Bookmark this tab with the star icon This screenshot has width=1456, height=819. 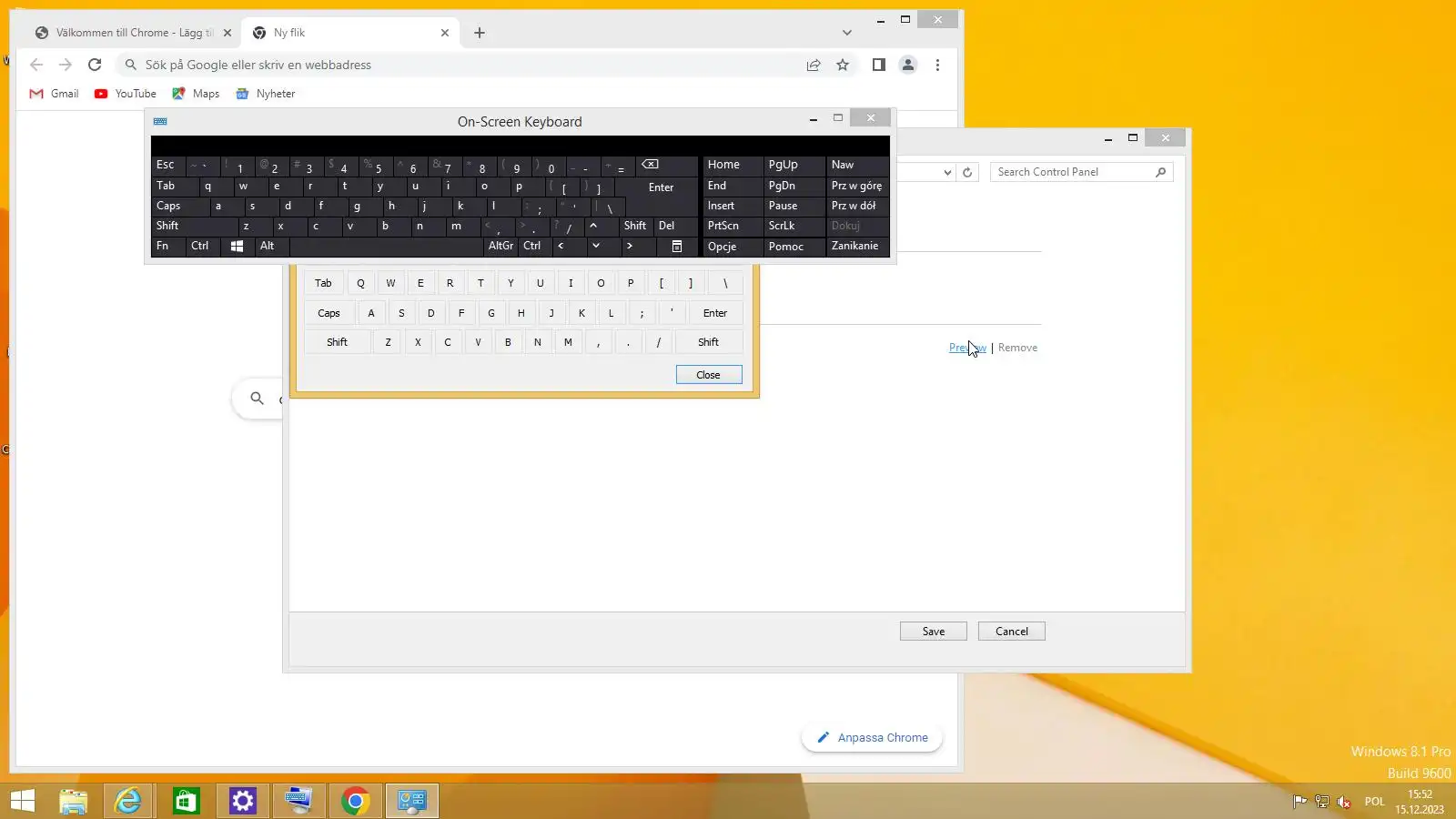843,65
